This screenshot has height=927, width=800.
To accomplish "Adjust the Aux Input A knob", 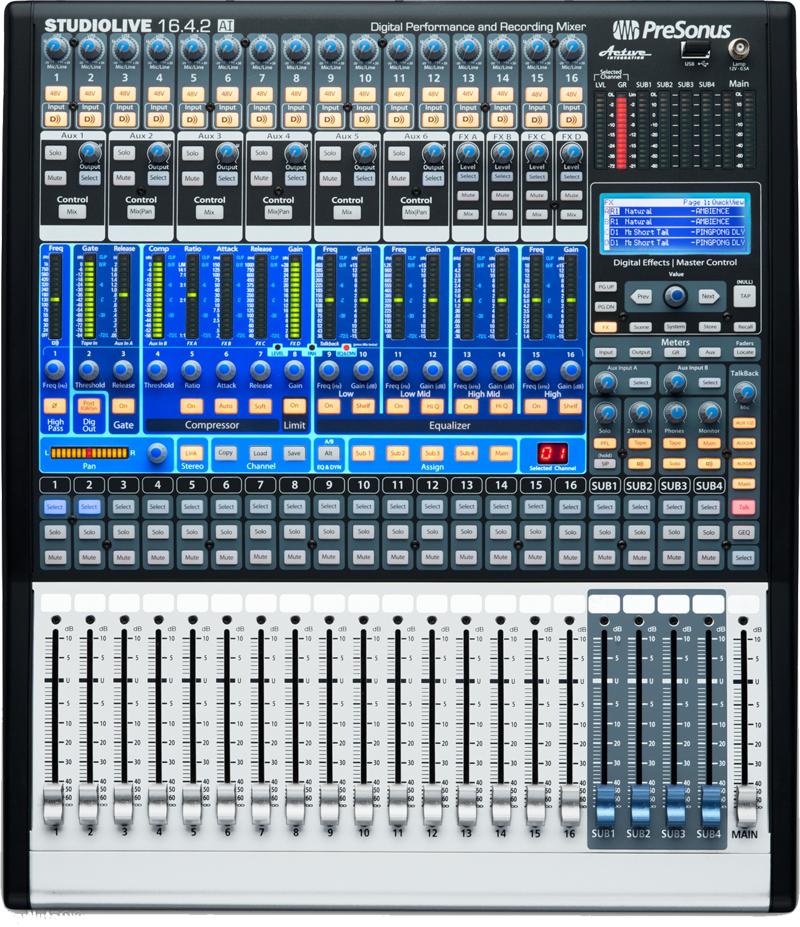I will (x=605, y=383).
